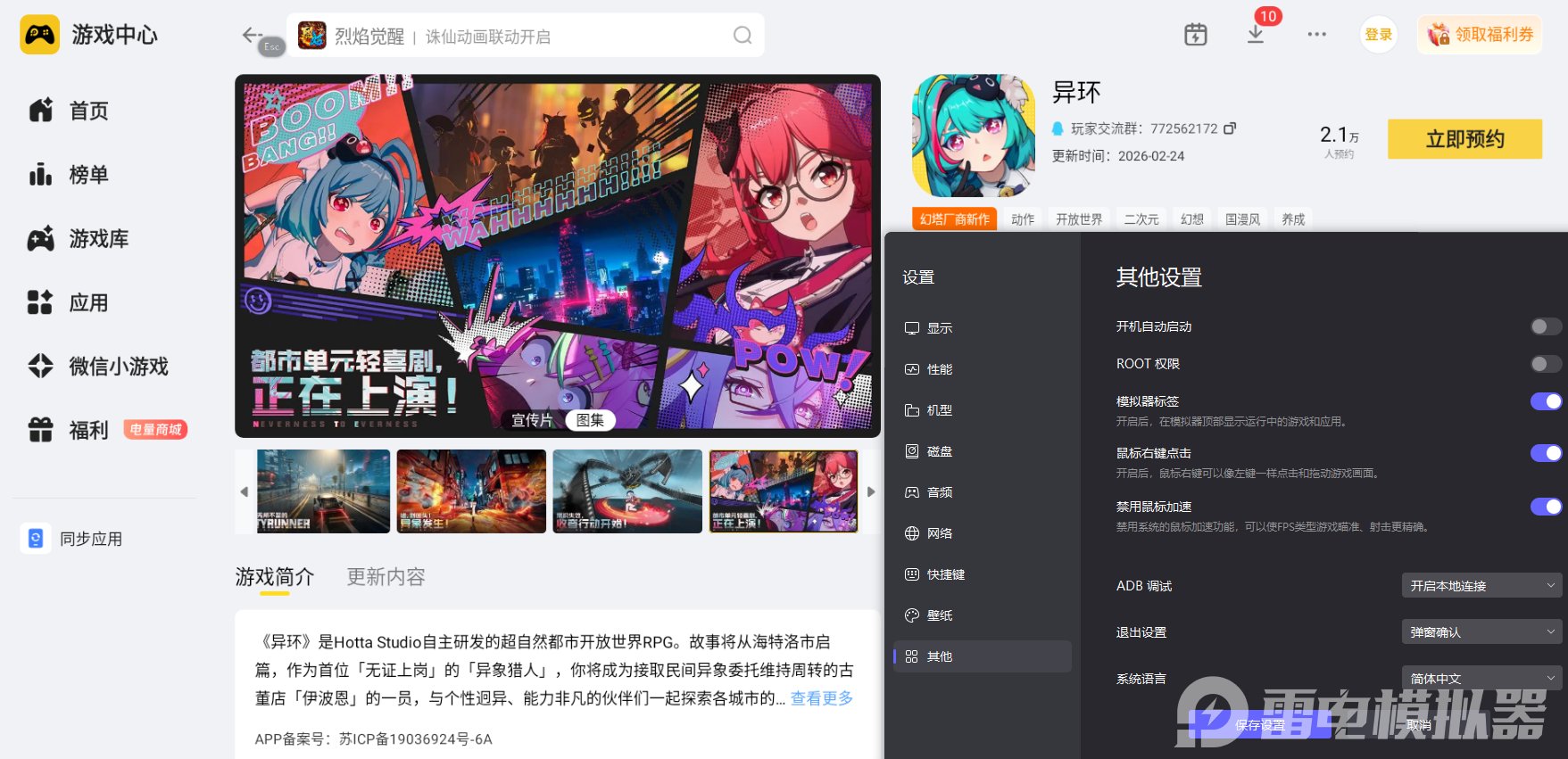1568x759 pixels.
Task: Click the 同步应用 sync app icon
Action: 36,539
